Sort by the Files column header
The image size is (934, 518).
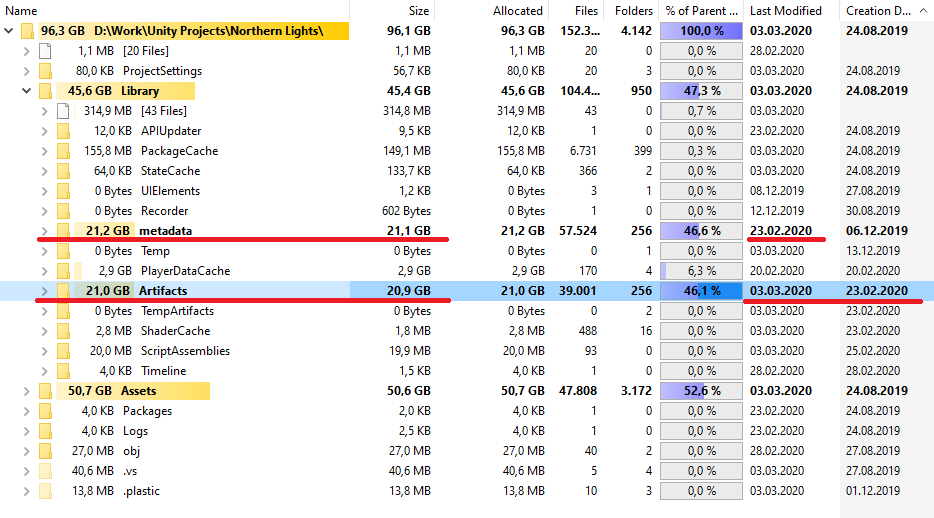pyautogui.click(x=587, y=11)
